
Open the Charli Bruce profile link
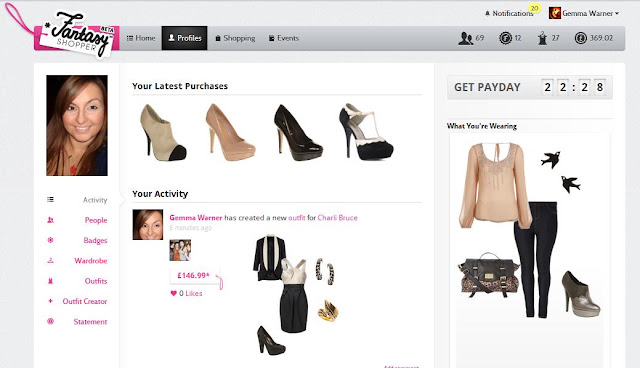pyautogui.click(x=338, y=218)
